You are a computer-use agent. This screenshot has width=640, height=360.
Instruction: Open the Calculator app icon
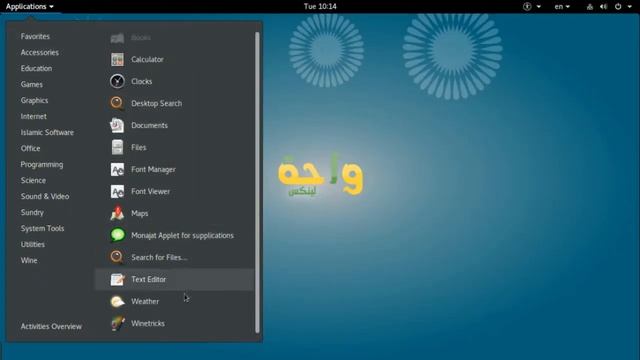tap(118, 60)
